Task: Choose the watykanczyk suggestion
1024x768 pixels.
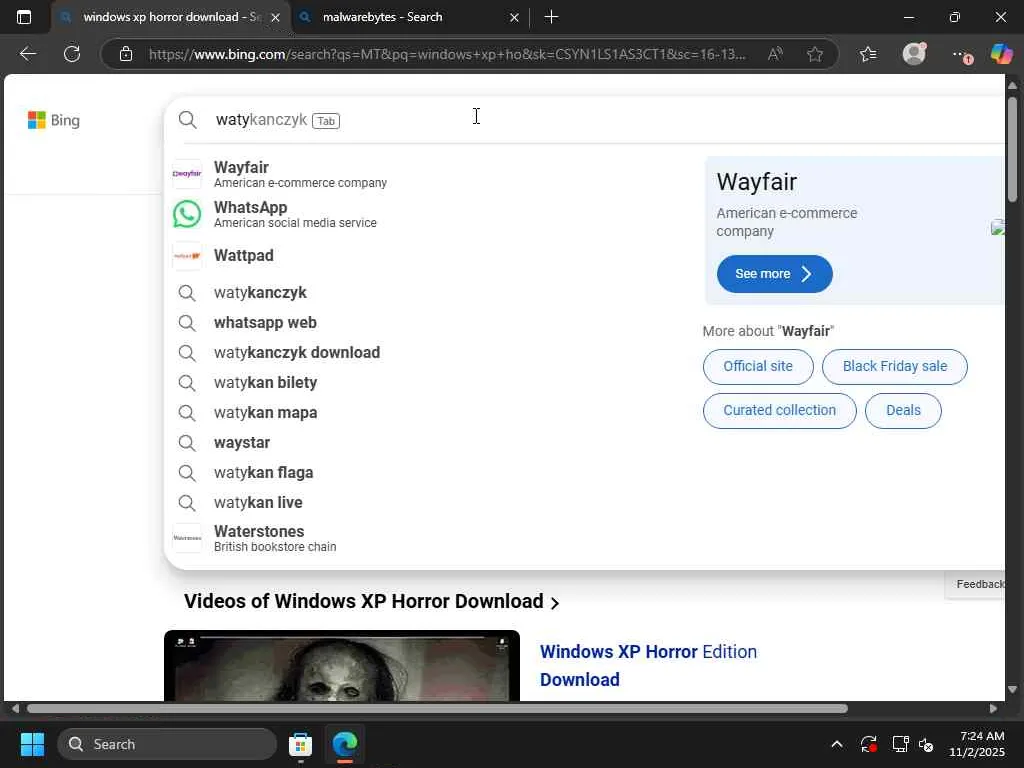Action: tap(260, 293)
